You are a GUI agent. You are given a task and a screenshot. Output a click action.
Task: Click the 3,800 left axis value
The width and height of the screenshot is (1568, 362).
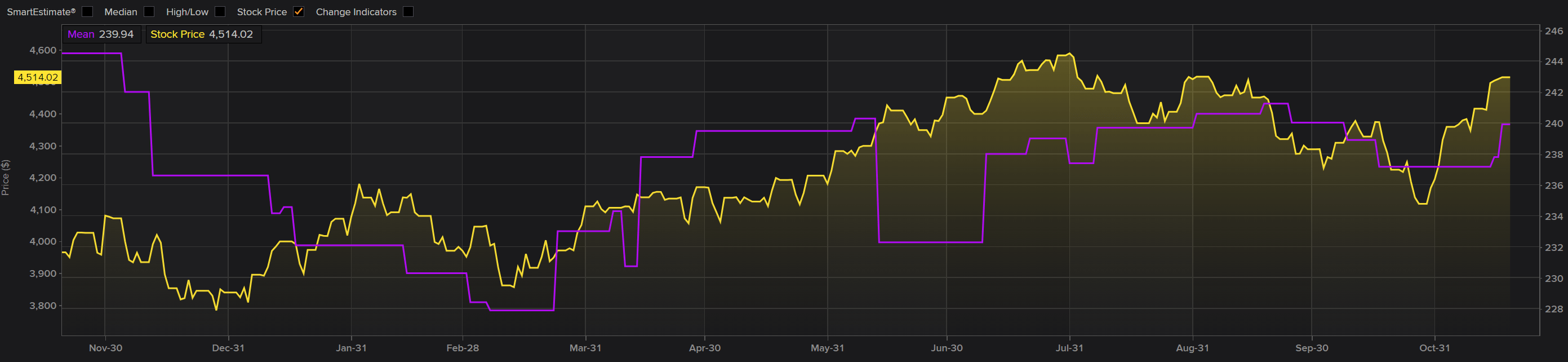click(x=43, y=306)
